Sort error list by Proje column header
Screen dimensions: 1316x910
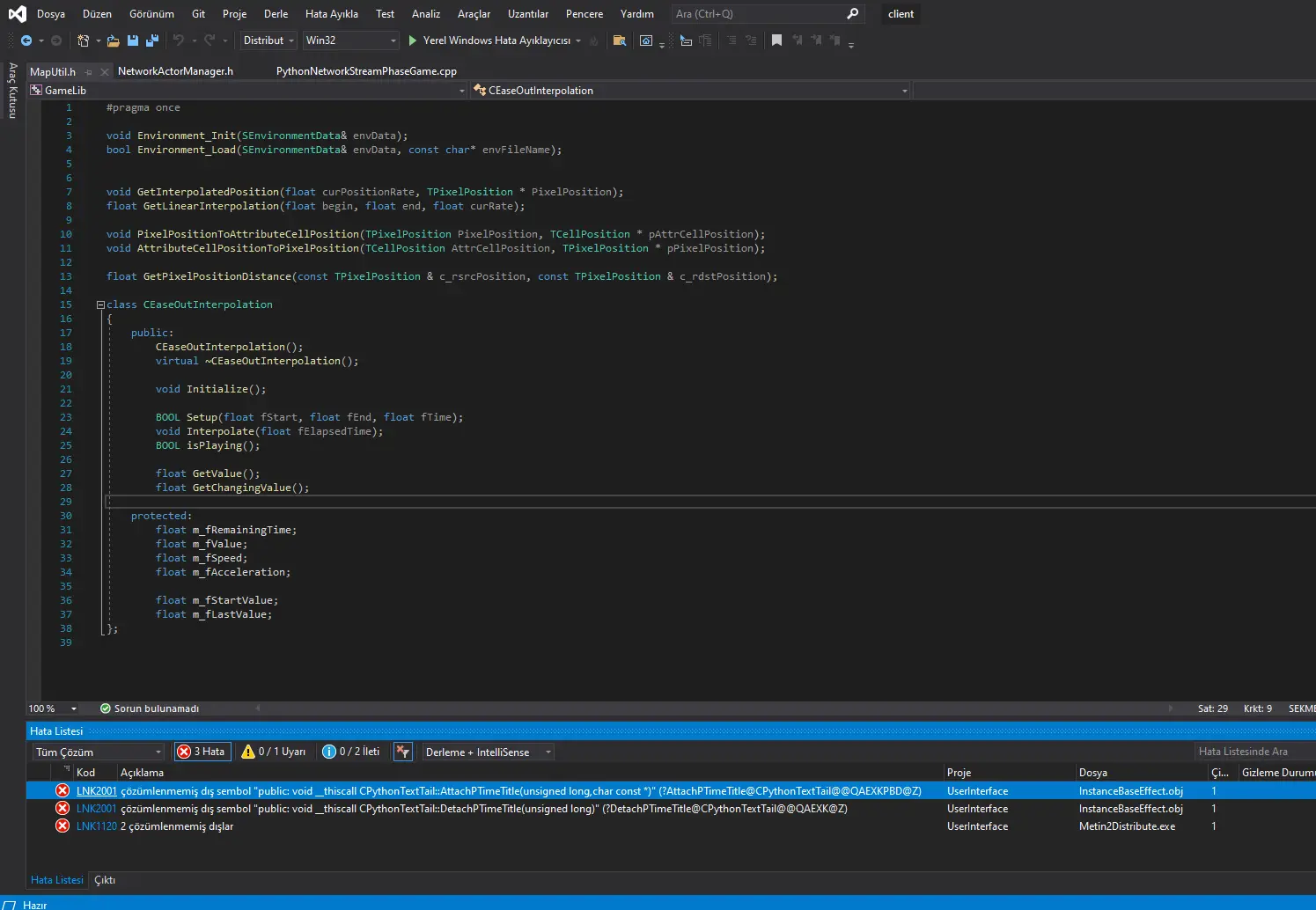point(1009,773)
